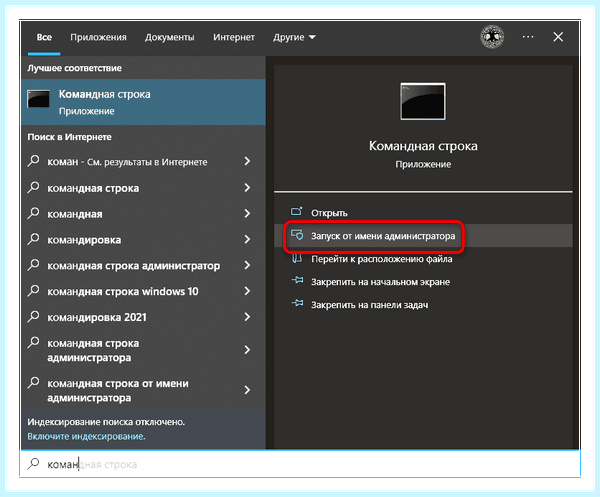The image size is (600, 497).
Task: Open the Интернет tab
Action: [x=234, y=37]
